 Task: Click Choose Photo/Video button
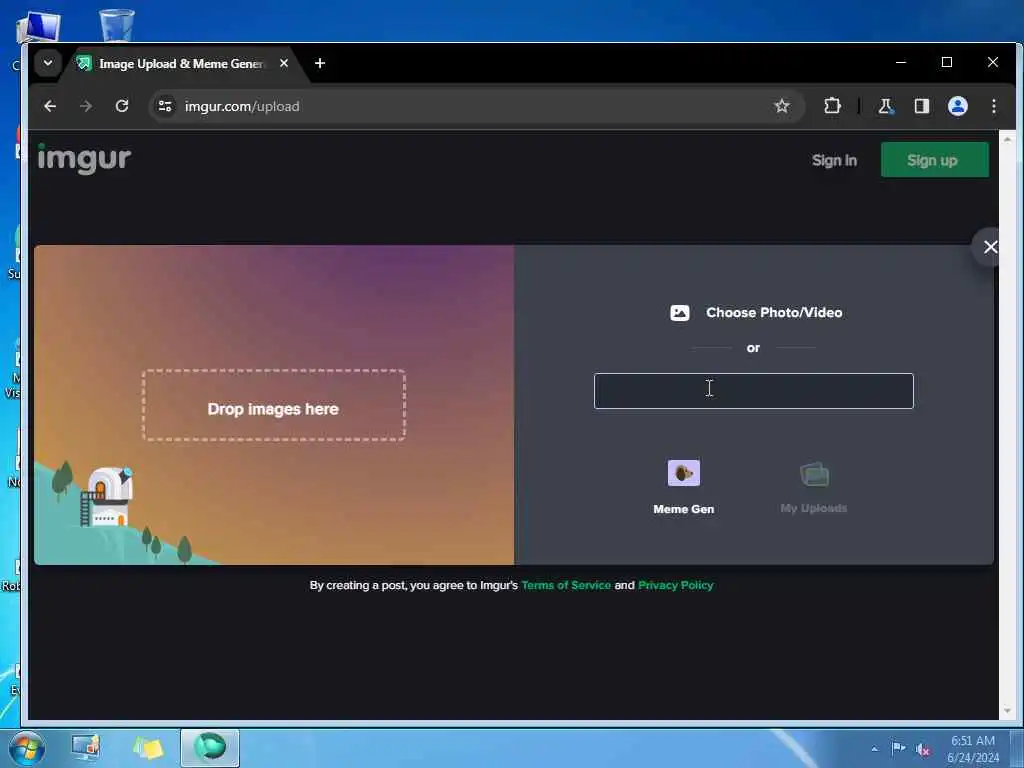(756, 312)
